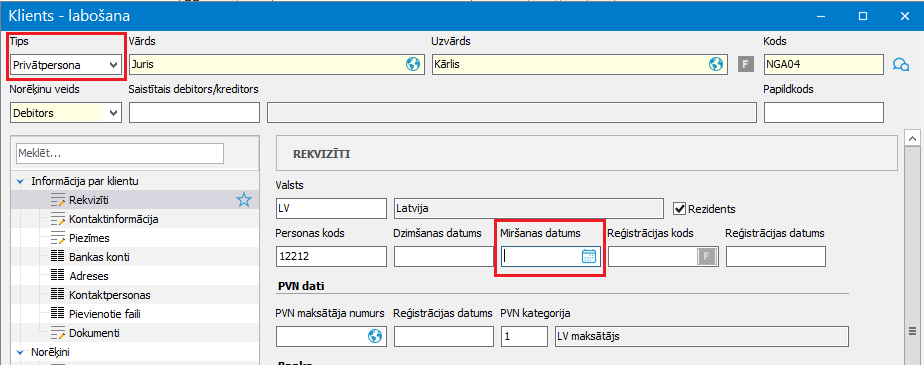
Task: Open the Tips dropdown Privātpersona
Action: coord(65,64)
